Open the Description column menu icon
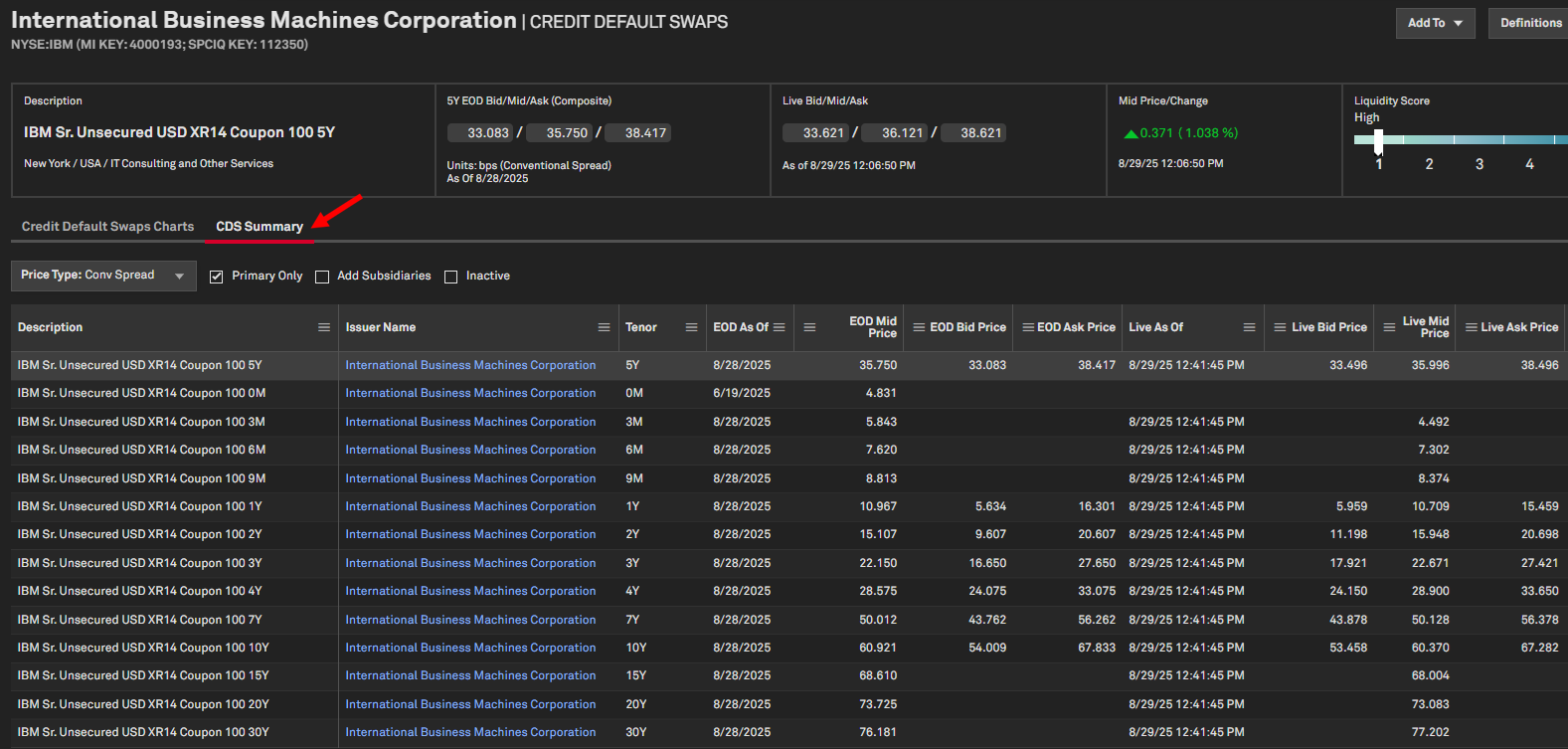1568x749 pixels. pos(323,327)
